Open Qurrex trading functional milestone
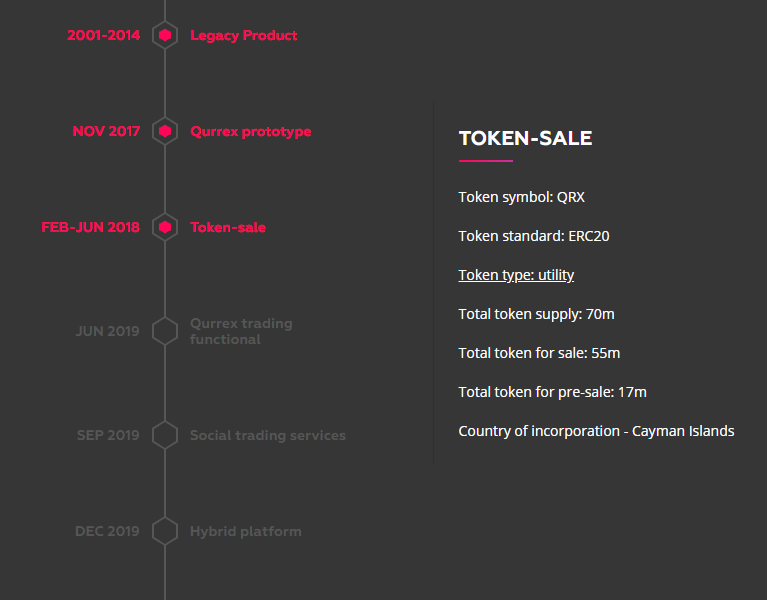Screen dimensions: 767x600 241,331
